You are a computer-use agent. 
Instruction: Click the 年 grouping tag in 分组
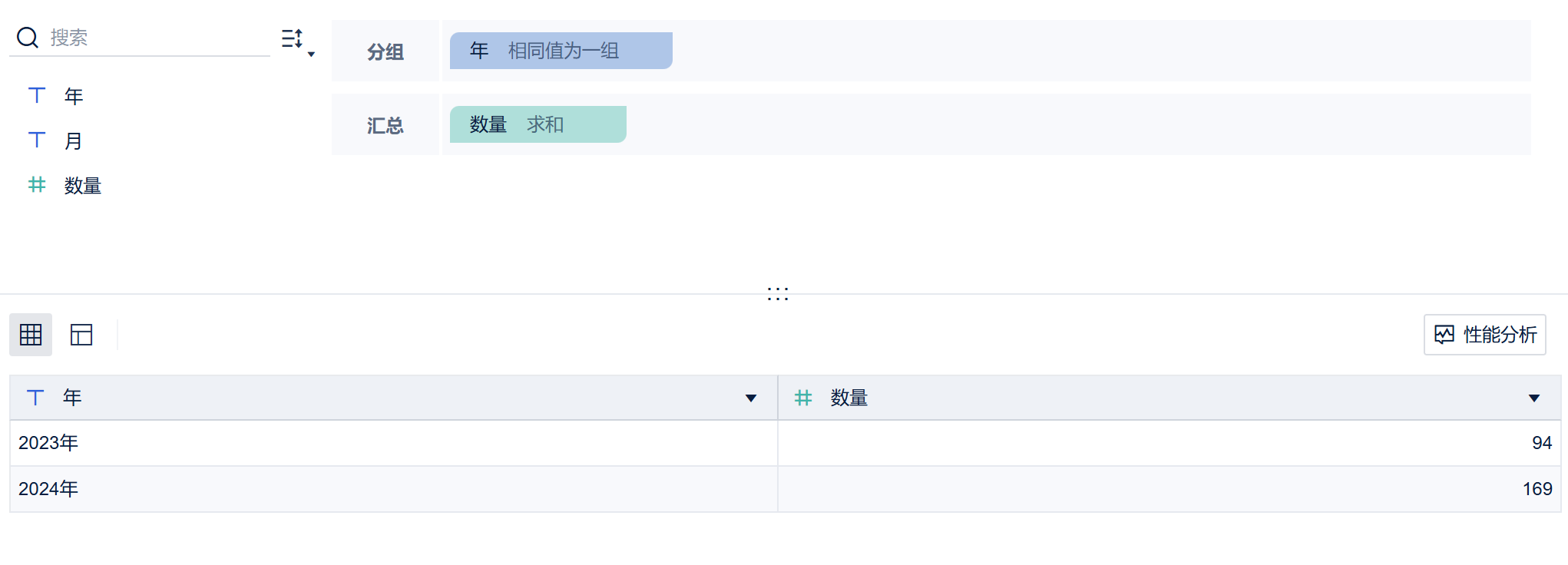pyautogui.click(x=561, y=51)
